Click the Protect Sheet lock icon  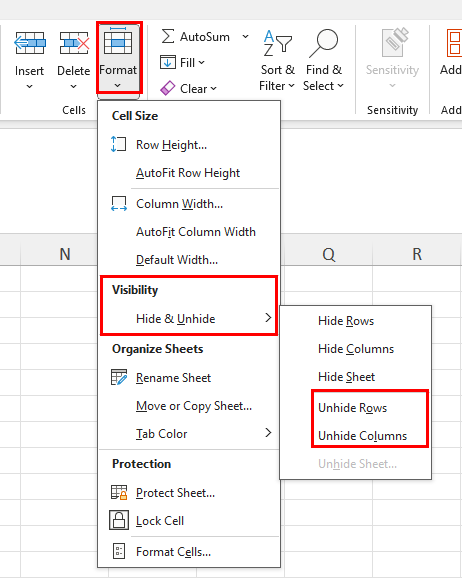[x=119, y=492]
